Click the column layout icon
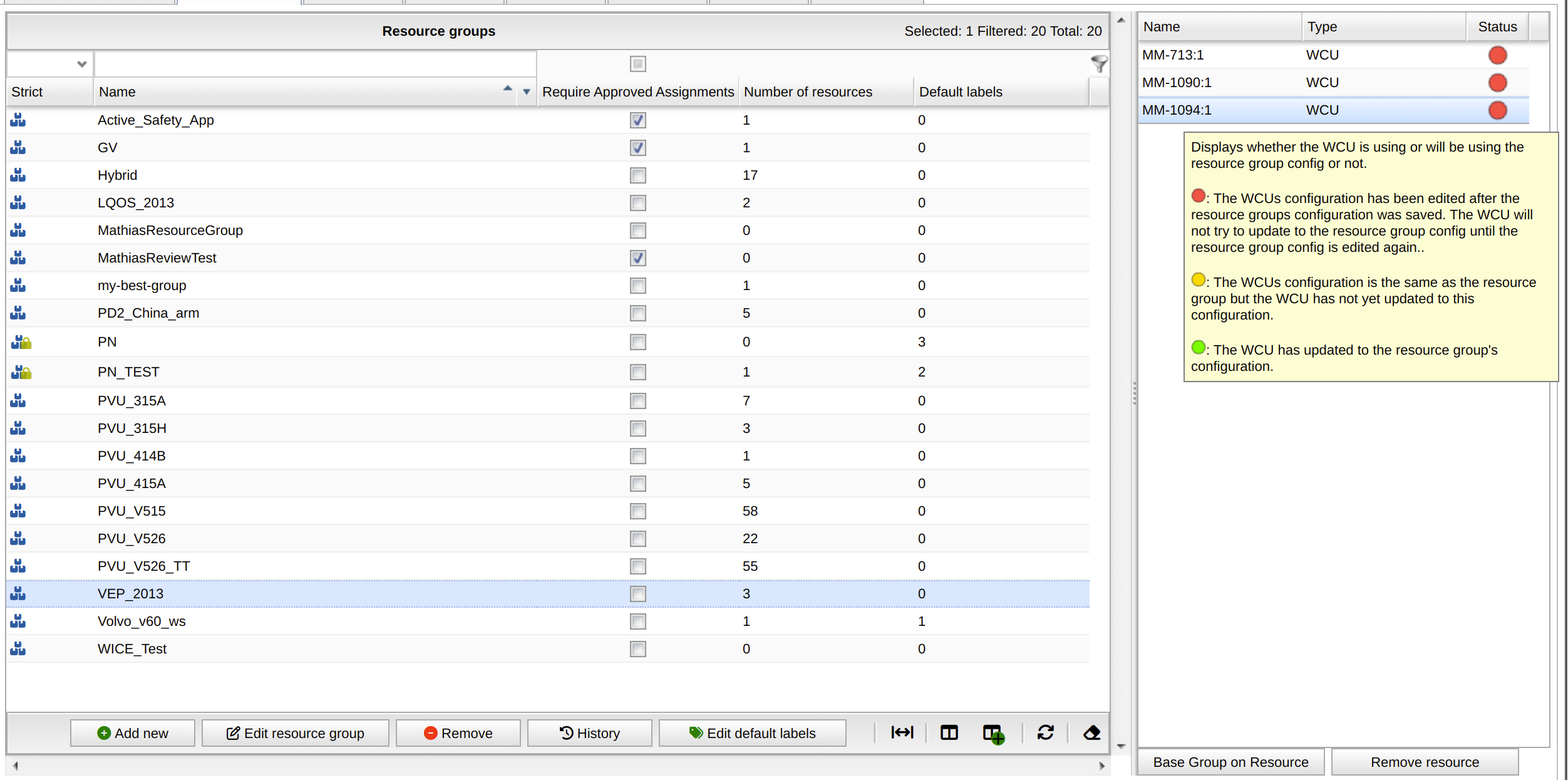This screenshot has height=780, width=1568. pyautogui.click(x=949, y=732)
